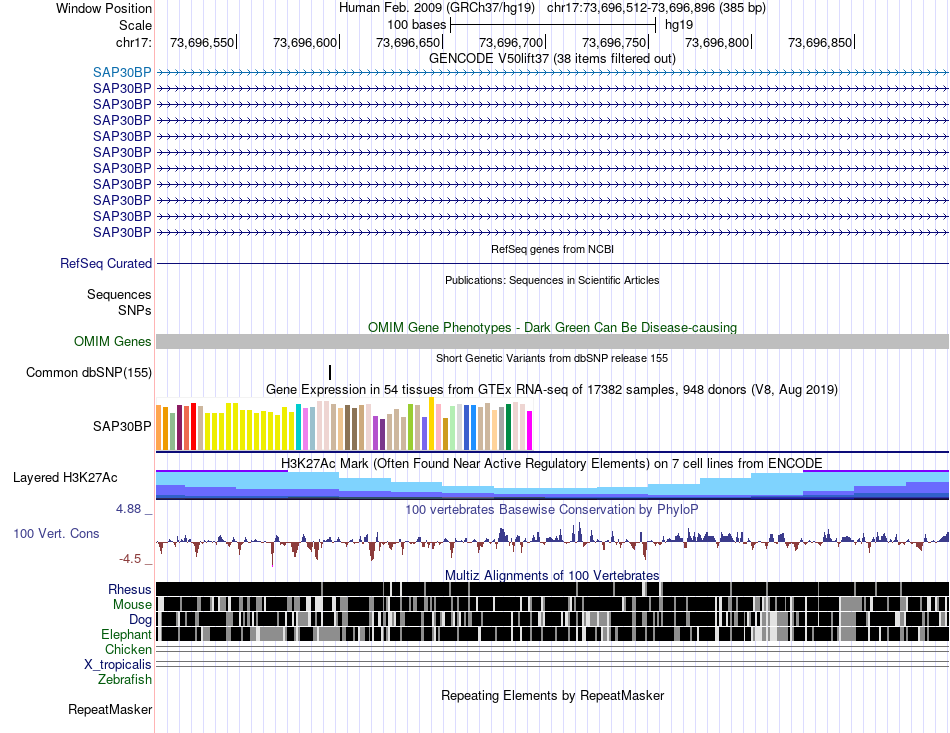
Task: Click the X_tropicalis alignment row label
Action: coord(118,664)
